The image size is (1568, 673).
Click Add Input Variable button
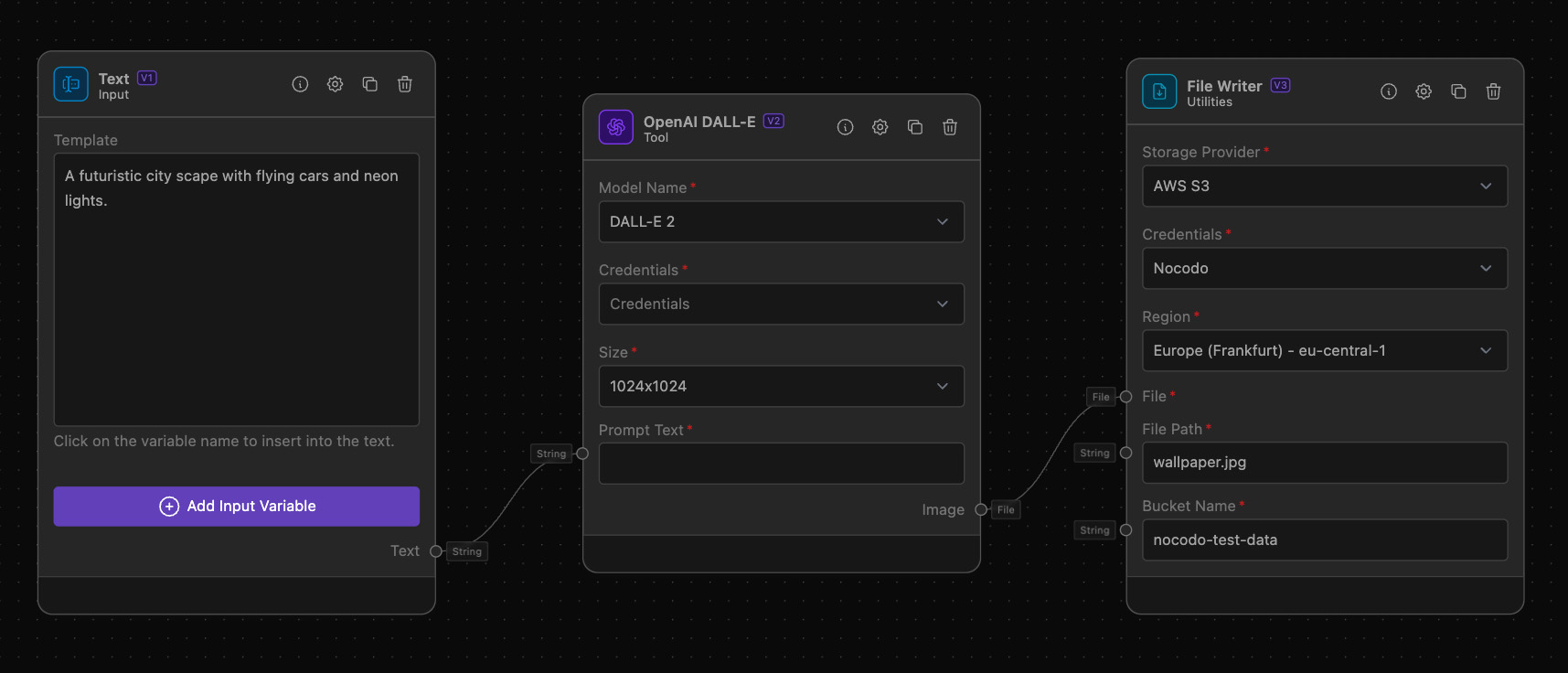237,506
